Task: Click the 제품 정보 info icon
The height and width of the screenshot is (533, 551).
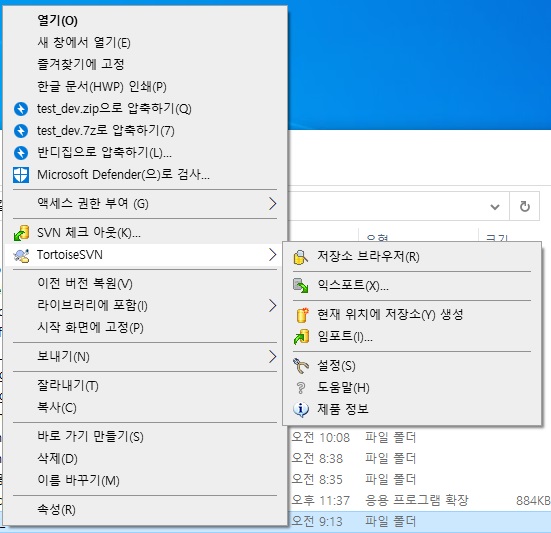Action: click(301, 409)
